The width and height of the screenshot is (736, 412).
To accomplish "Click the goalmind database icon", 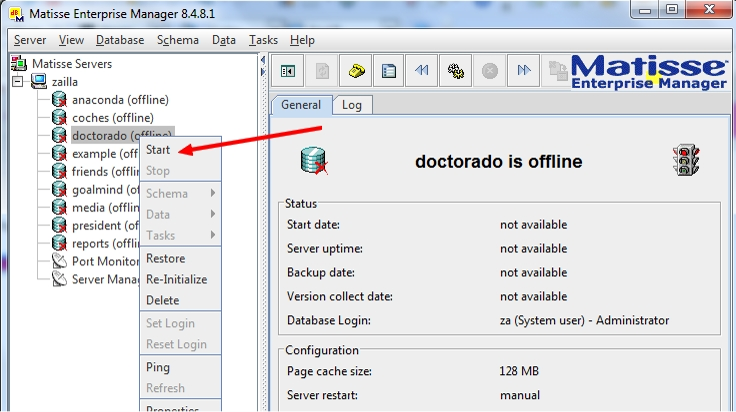I will (59, 189).
